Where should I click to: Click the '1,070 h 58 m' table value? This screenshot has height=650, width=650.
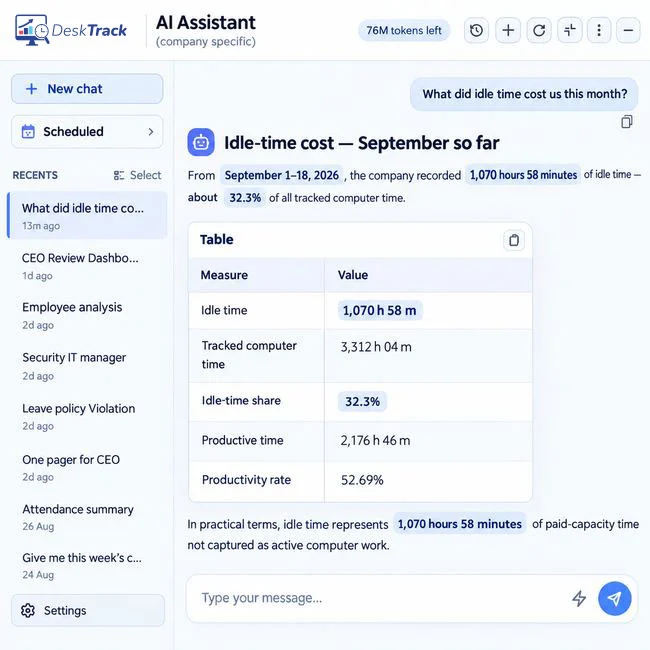point(380,310)
